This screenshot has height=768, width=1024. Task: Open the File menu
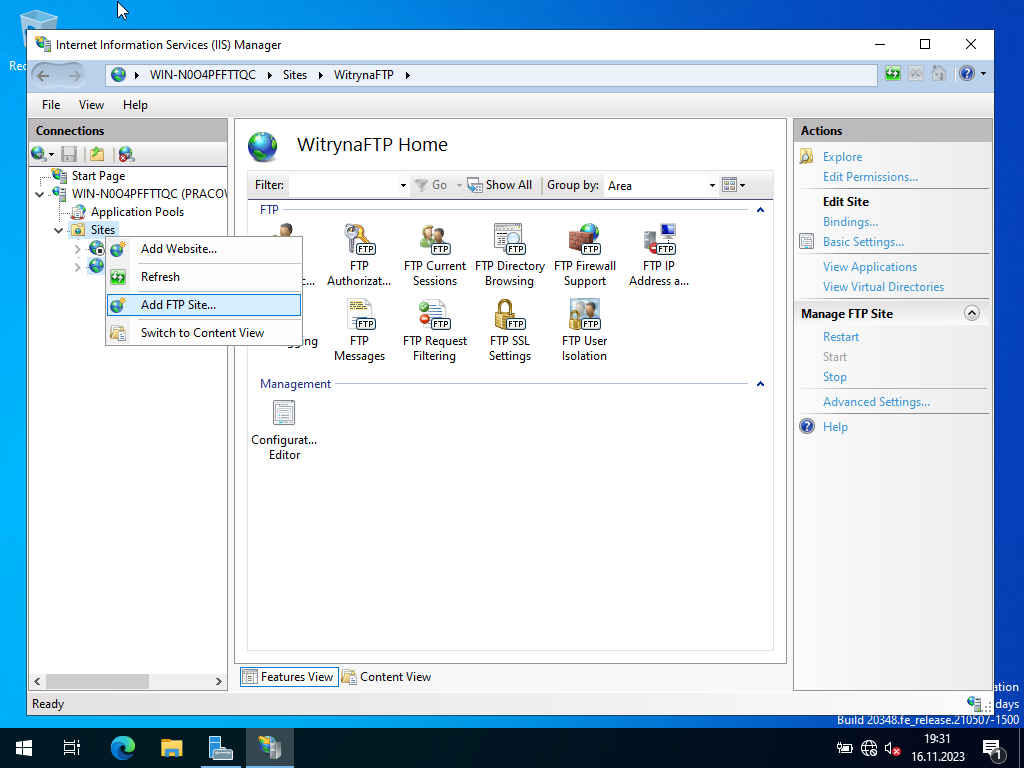pyautogui.click(x=51, y=105)
